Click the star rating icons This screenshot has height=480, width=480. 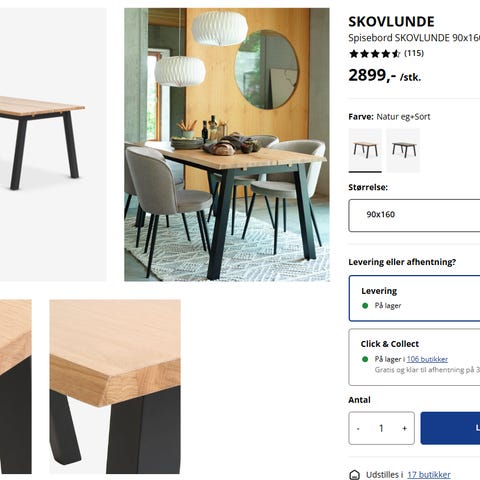[374, 54]
